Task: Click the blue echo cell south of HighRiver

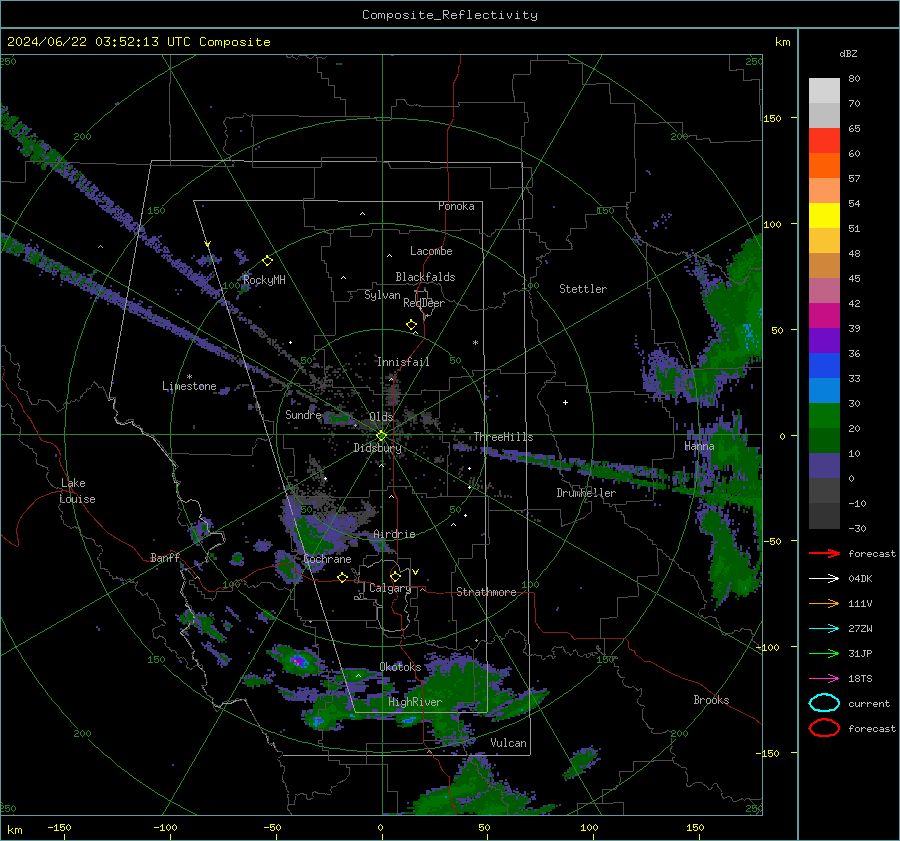Action: pyautogui.click(x=408, y=719)
